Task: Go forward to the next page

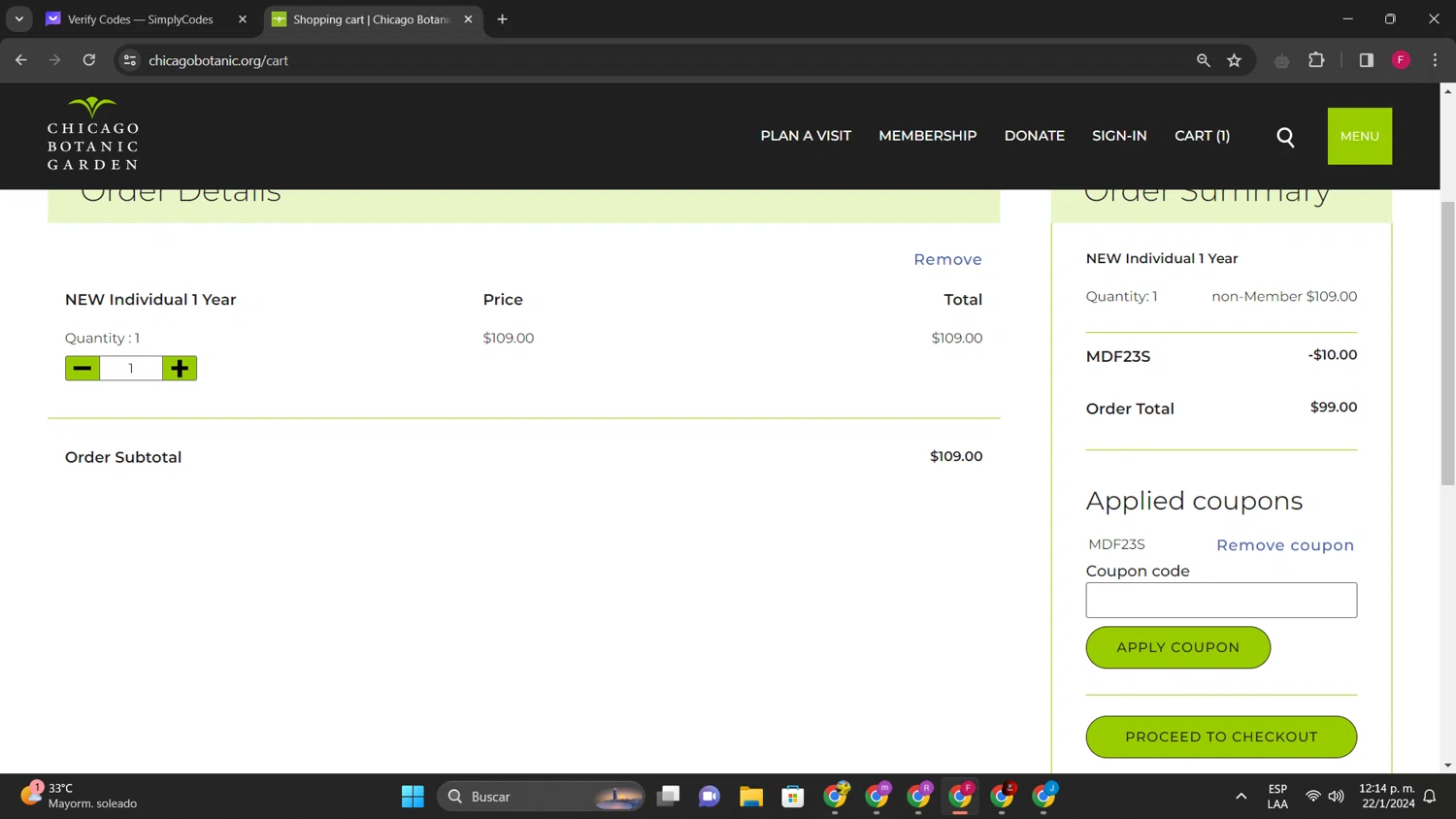Action: pyautogui.click(x=54, y=60)
